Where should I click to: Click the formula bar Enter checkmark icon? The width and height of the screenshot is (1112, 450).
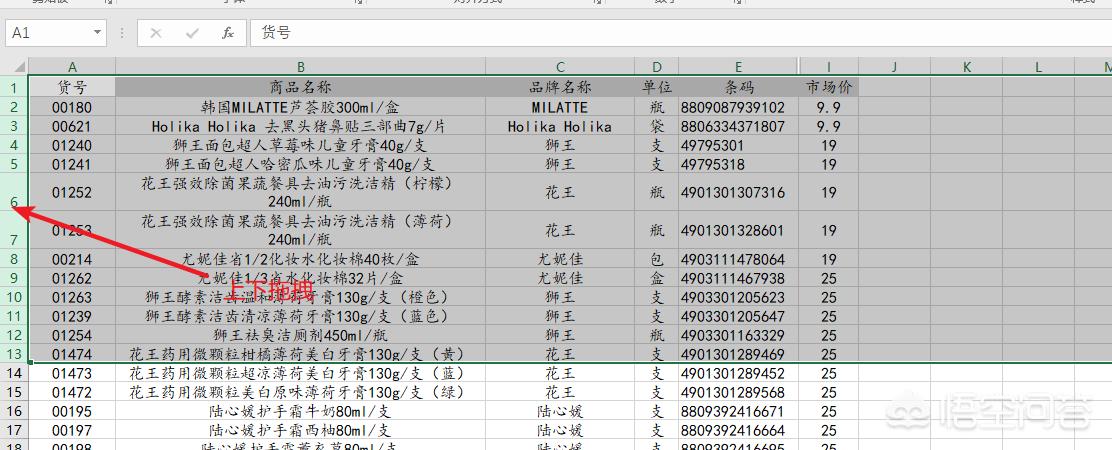(x=191, y=33)
